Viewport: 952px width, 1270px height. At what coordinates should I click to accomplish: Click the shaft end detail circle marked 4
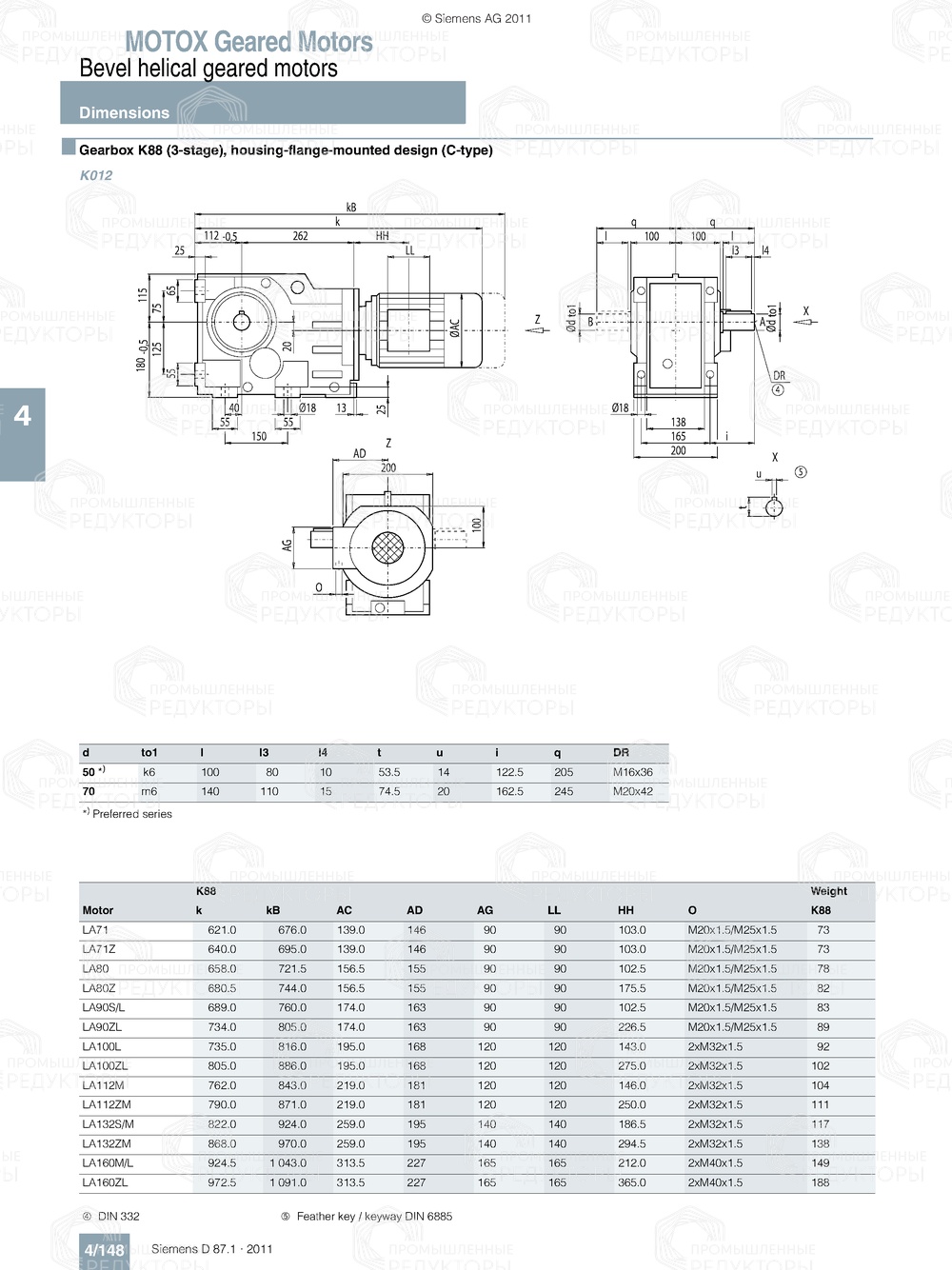click(779, 390)
